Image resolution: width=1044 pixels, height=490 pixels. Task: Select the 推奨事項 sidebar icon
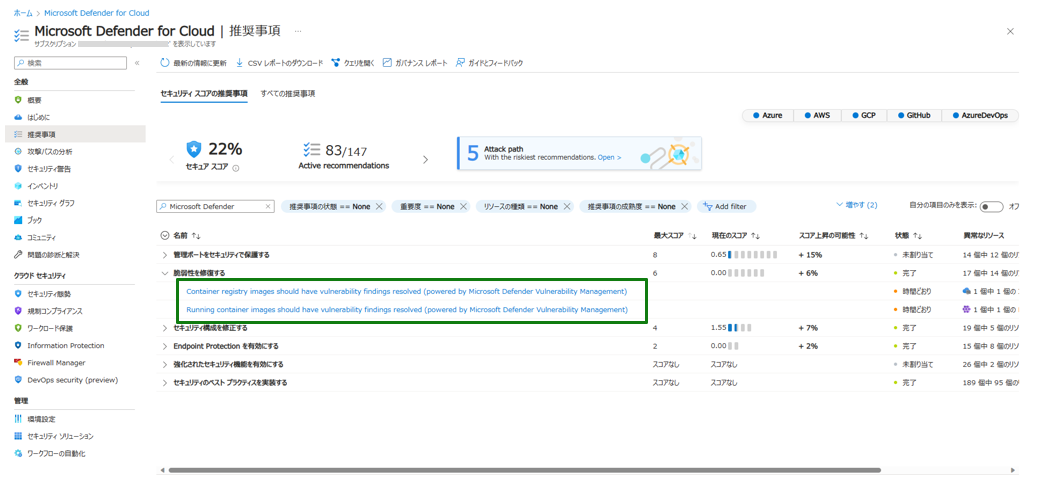[x=19, y=134]
